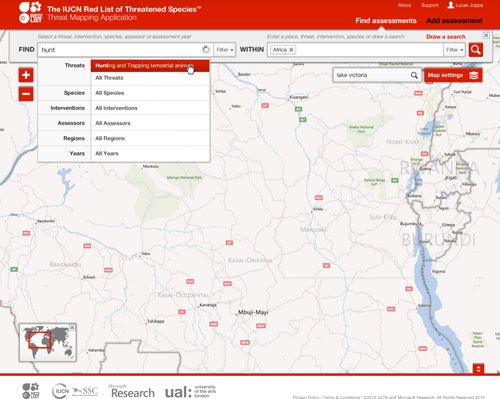Click the world overview mini map
The height and width of the screenshot is (399, 500).
coord(48,342)
